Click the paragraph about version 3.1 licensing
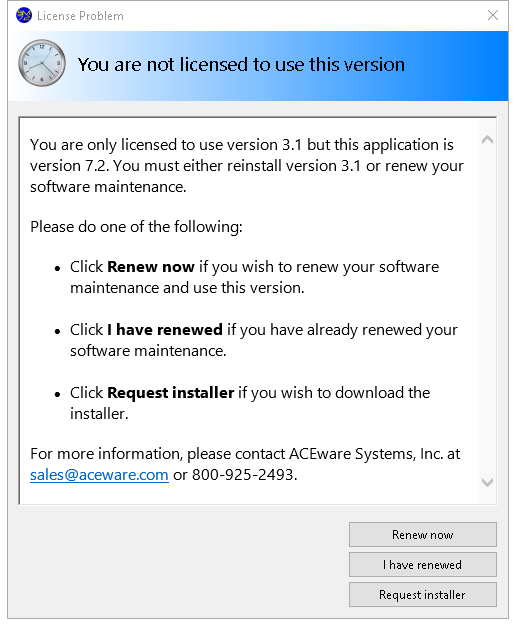The image size is (516, 626). tap(247, 166)
